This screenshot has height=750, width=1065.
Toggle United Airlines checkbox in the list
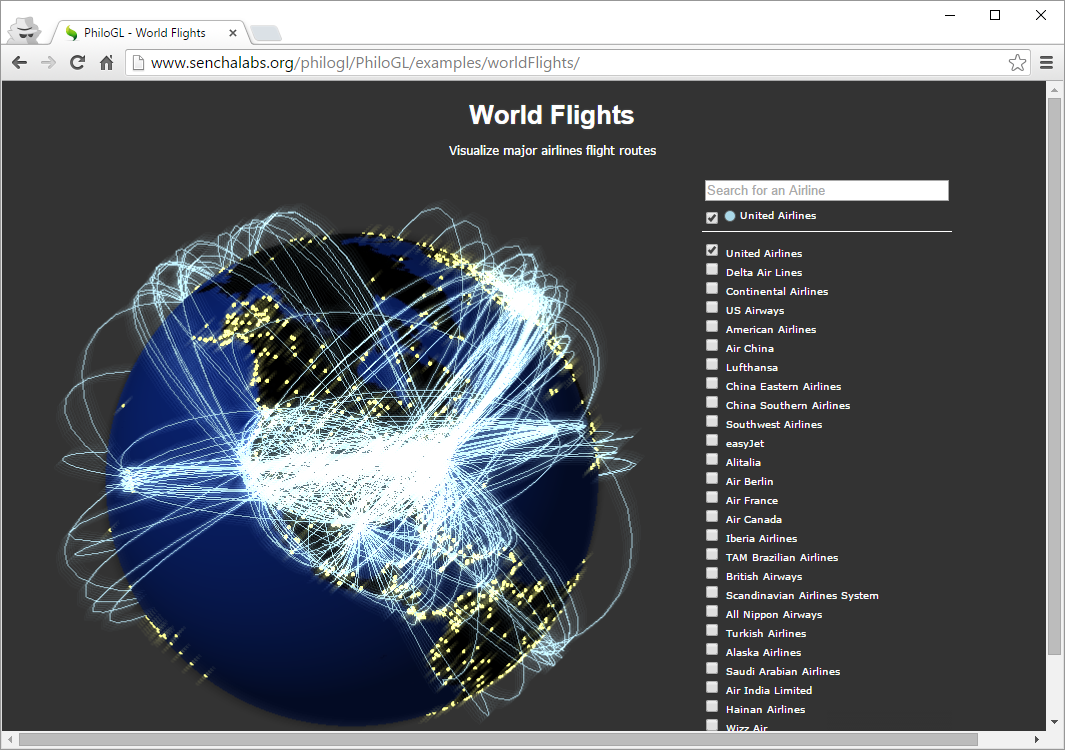coord(712,251)
